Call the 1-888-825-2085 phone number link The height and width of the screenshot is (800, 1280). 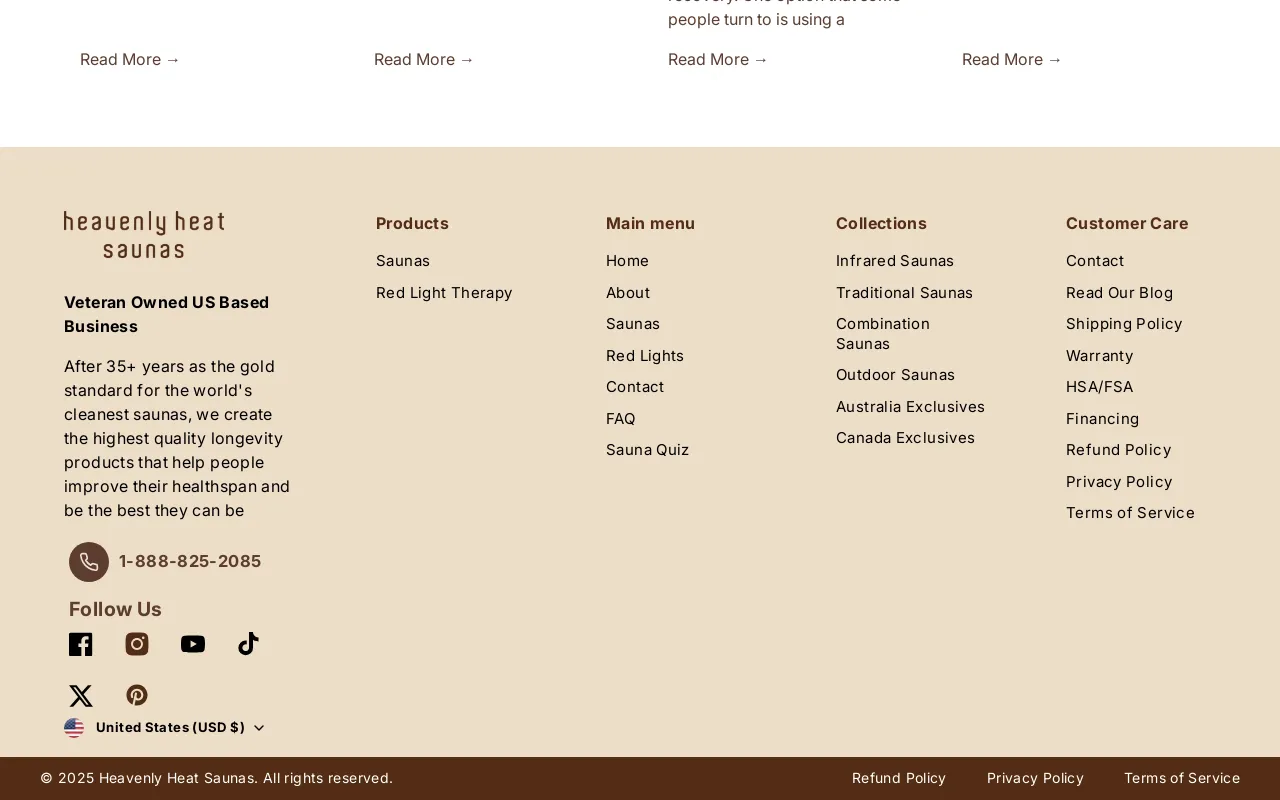coord(190,560)
